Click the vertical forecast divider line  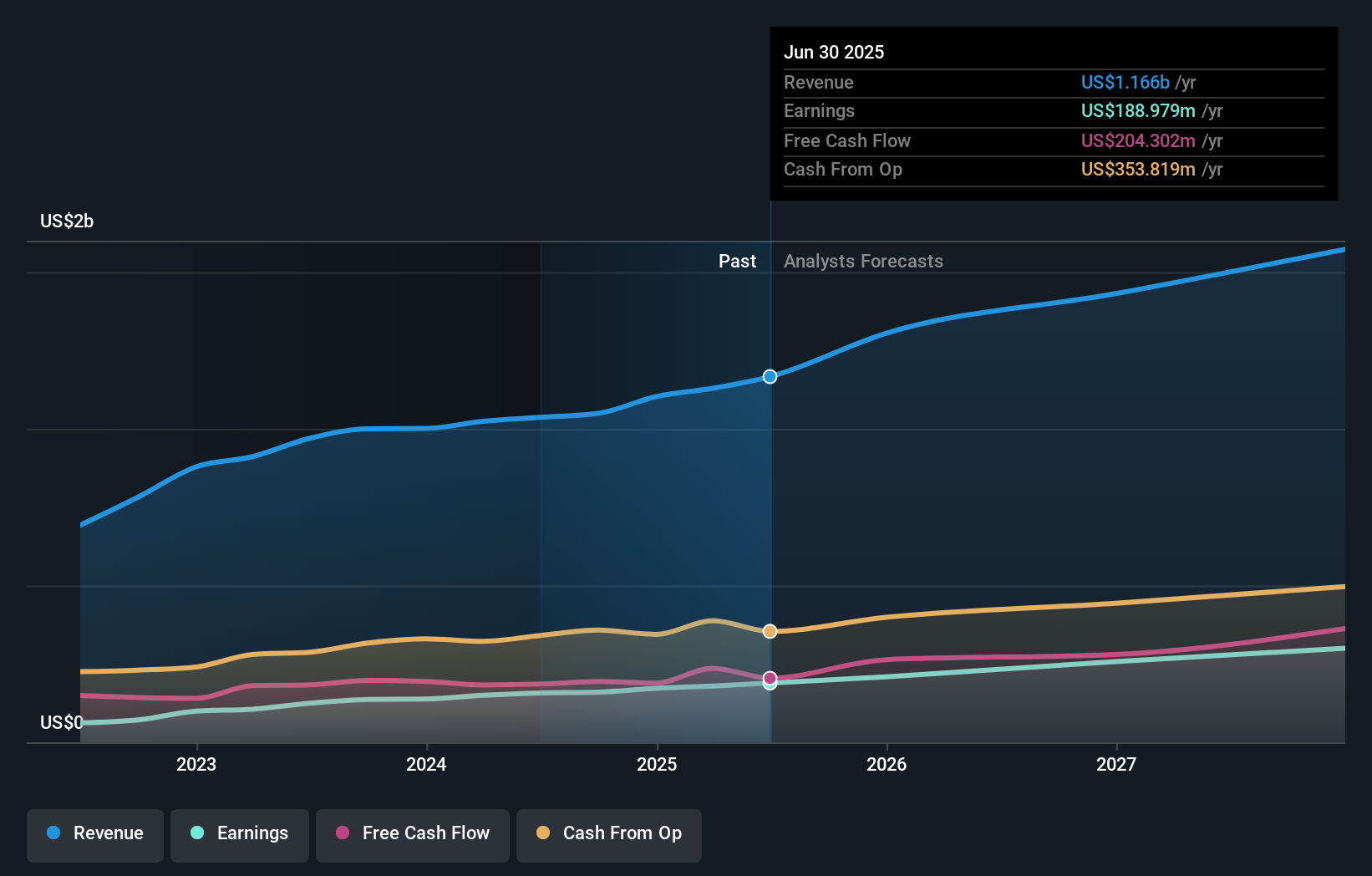[770, 502]
